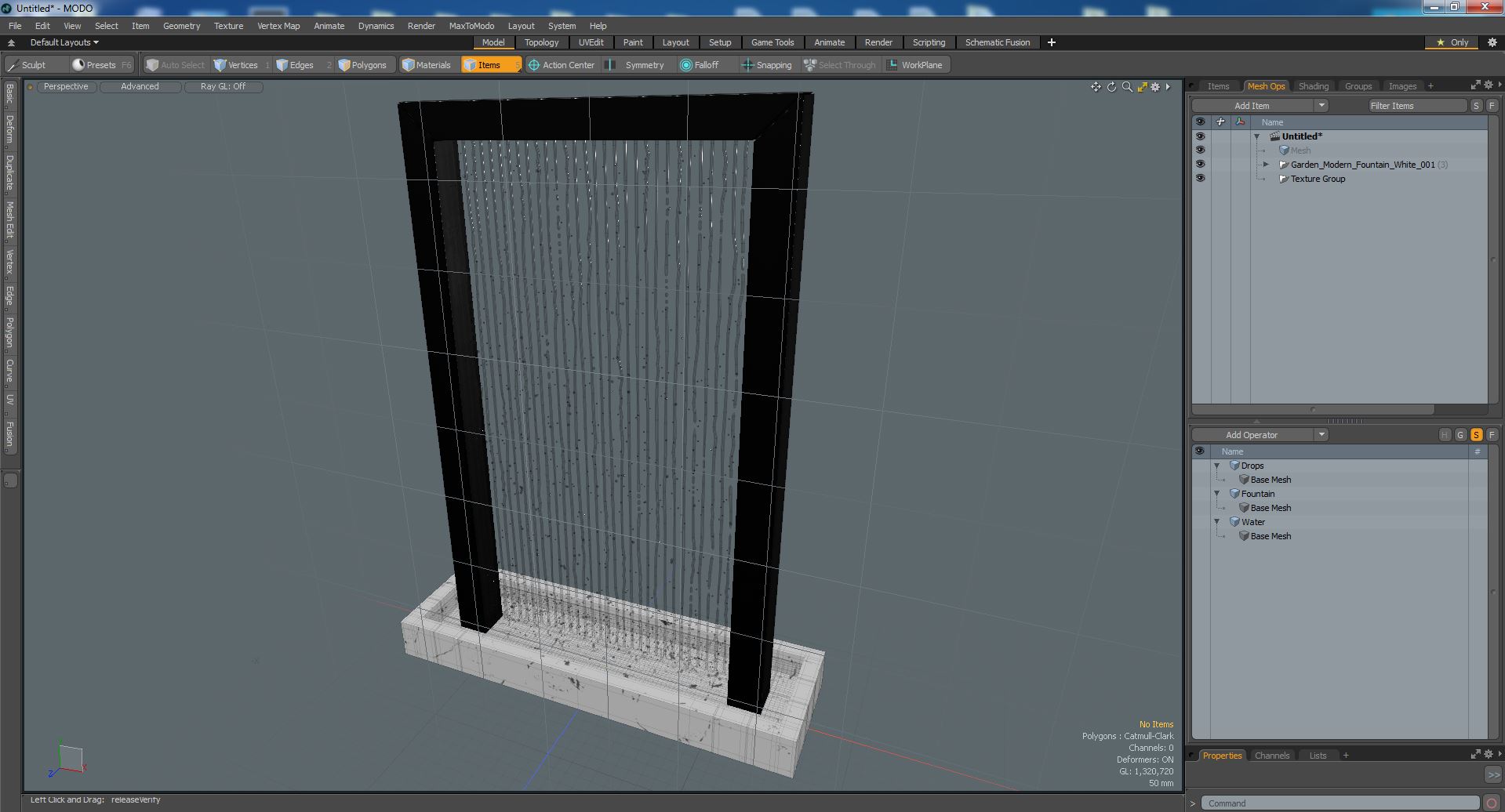Toggle the WorkPlane
This screenshot has width=1505, height=812.
[x=915, y=65]
